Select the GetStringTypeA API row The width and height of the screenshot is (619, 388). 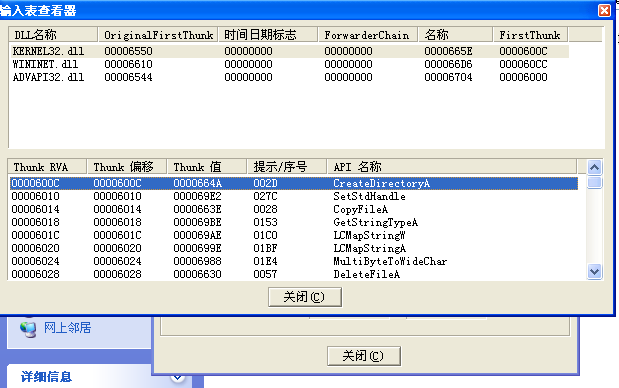(x=294, y=222)
